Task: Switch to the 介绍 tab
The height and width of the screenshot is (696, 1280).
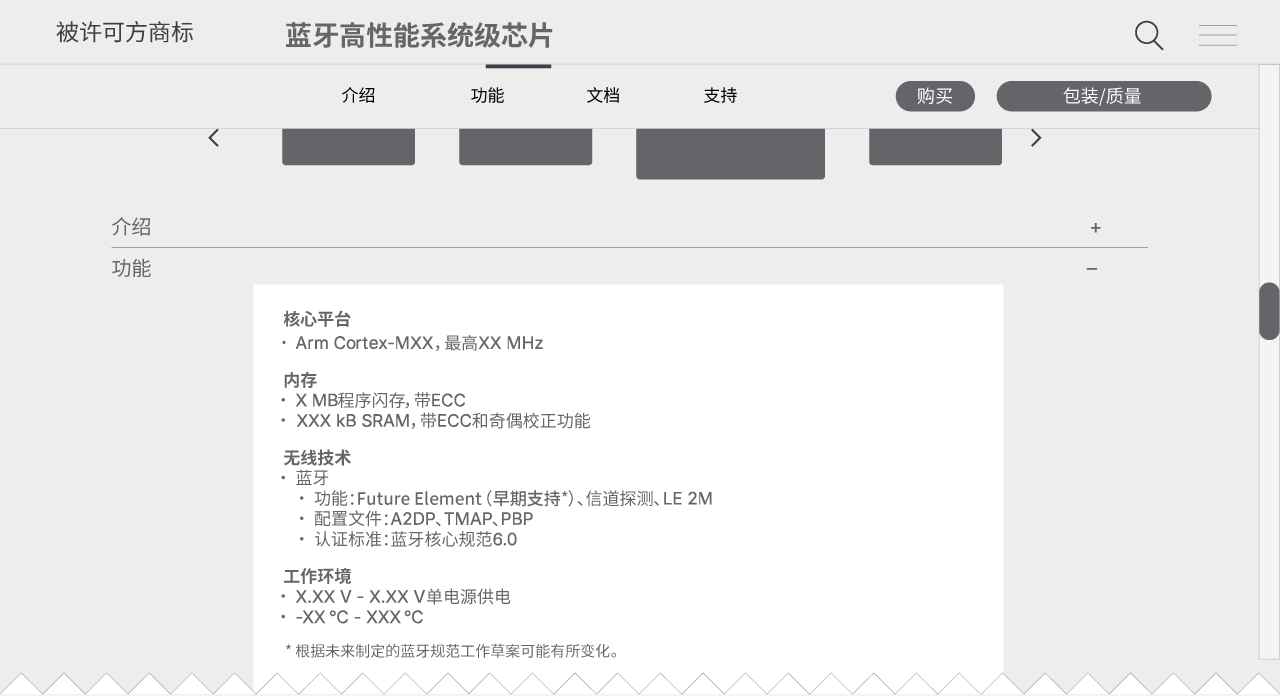Action: (358, 96)
